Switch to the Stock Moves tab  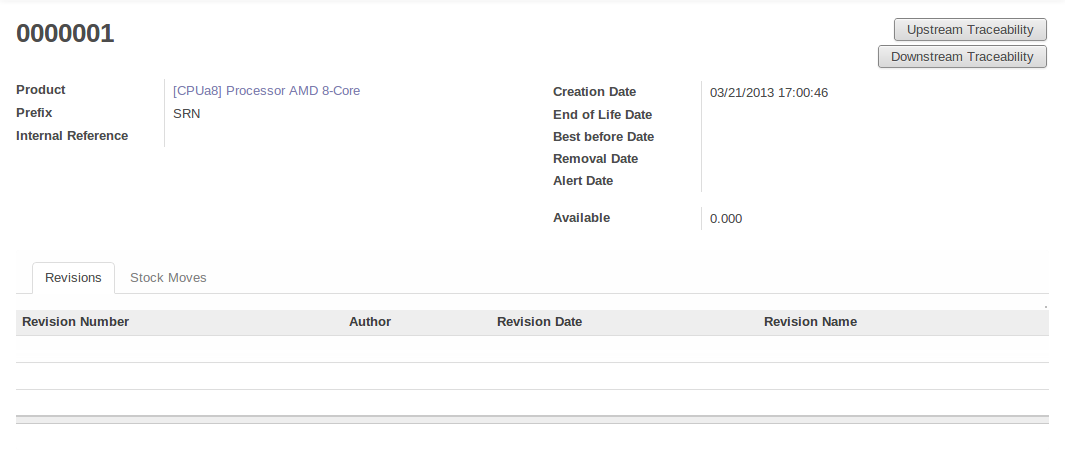click(168, 278)
